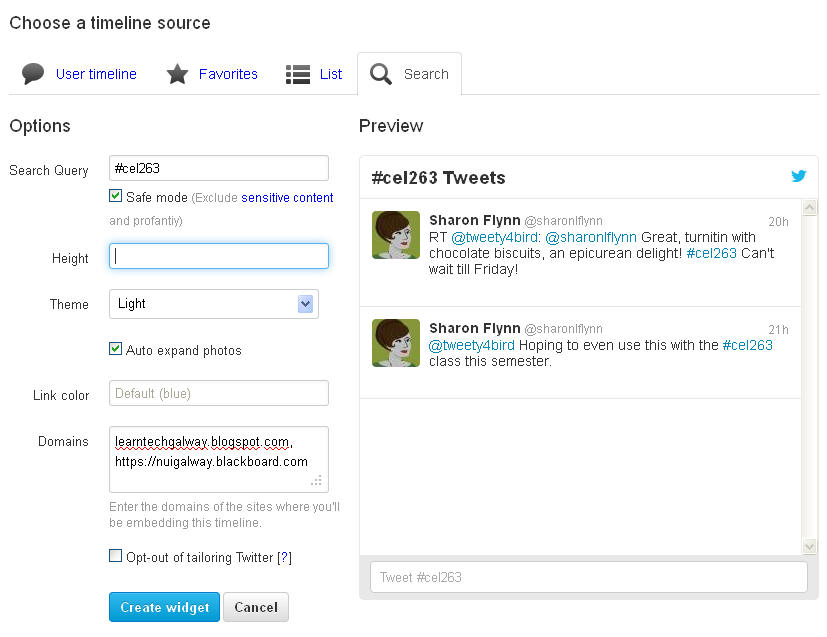Click the Tweet #cel263 compose box
This screenshot has width=827, height=637.
588,577
